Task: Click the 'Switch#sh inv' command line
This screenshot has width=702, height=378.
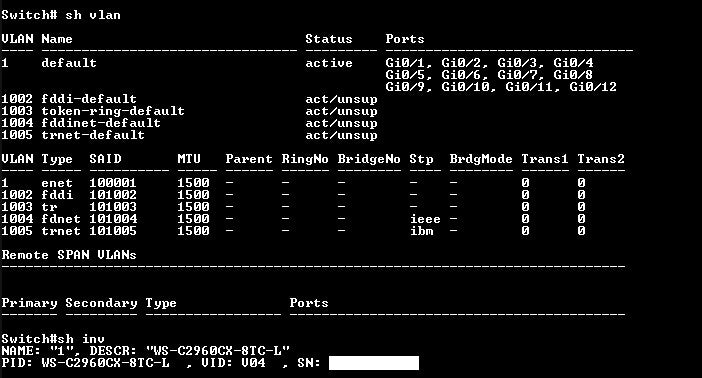Action: [53, 339]
